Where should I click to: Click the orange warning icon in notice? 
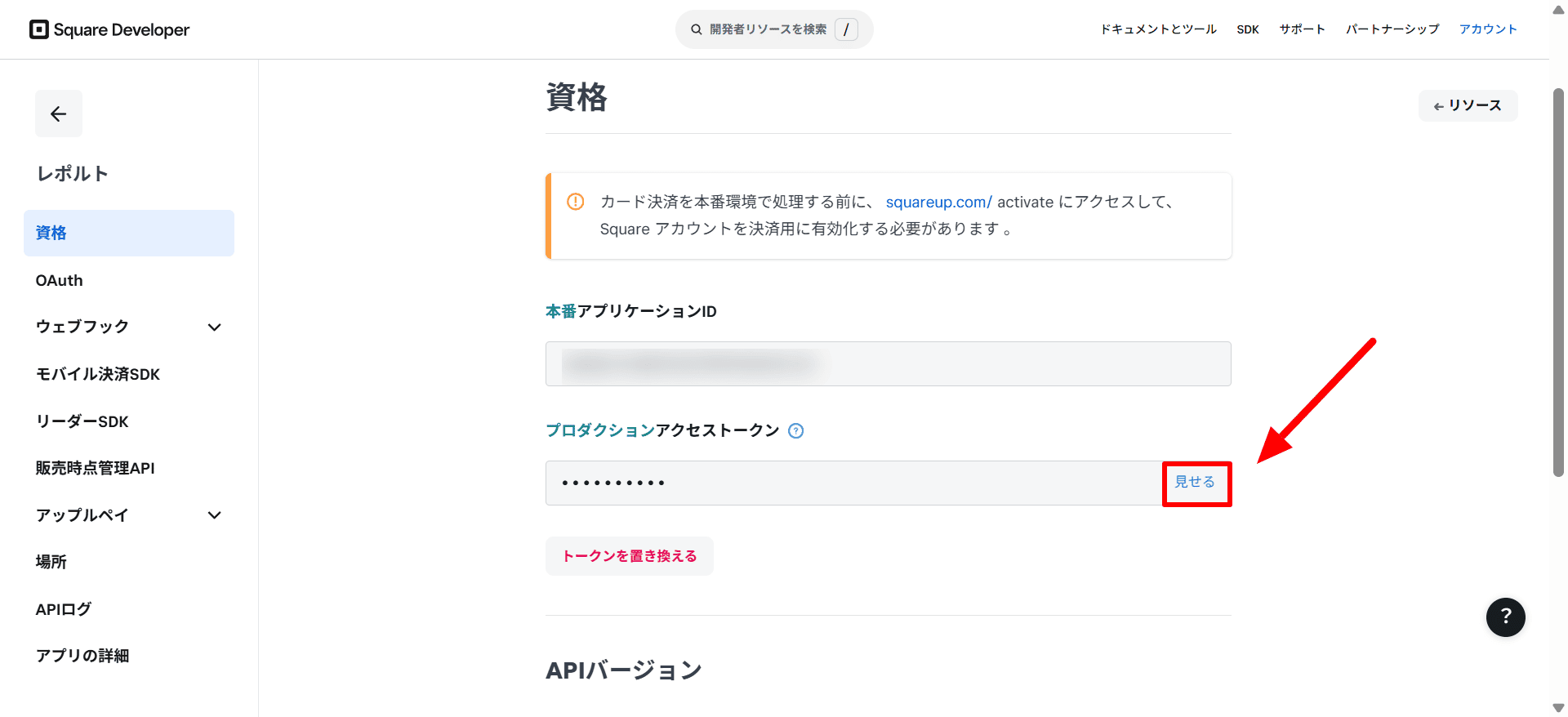point(576,201)
